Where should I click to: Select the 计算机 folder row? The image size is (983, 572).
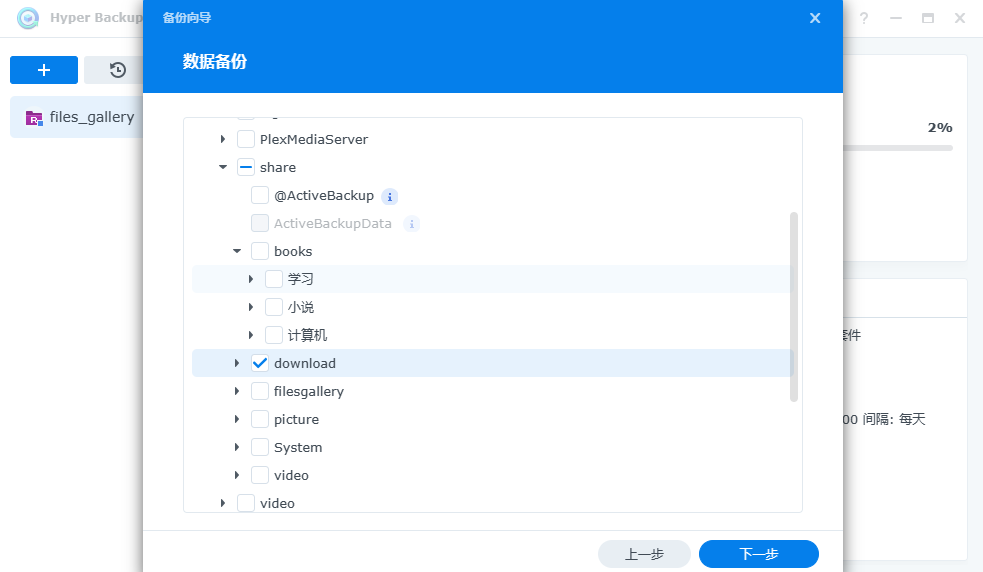(x=307, y=335)
